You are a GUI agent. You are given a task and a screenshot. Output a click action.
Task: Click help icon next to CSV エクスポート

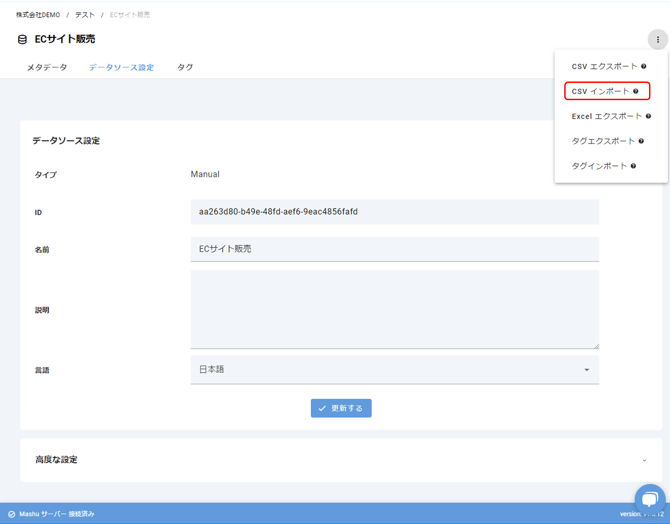[x=644, y=67]
